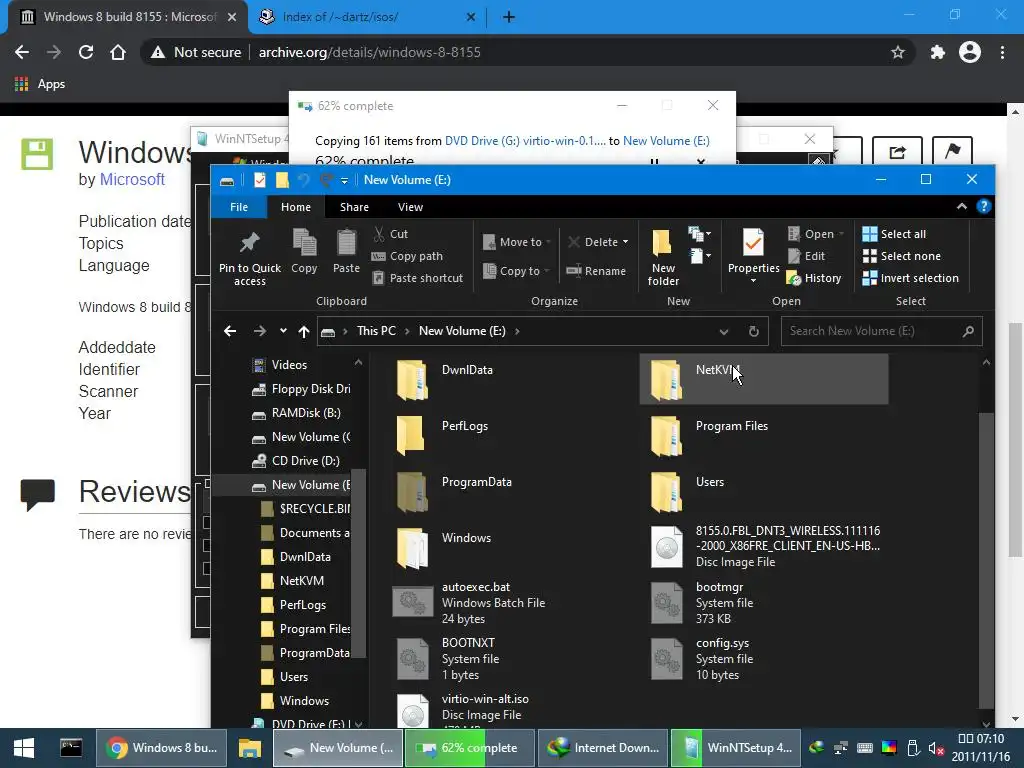Click Copy path in ribbon

(x=408, y=256)
